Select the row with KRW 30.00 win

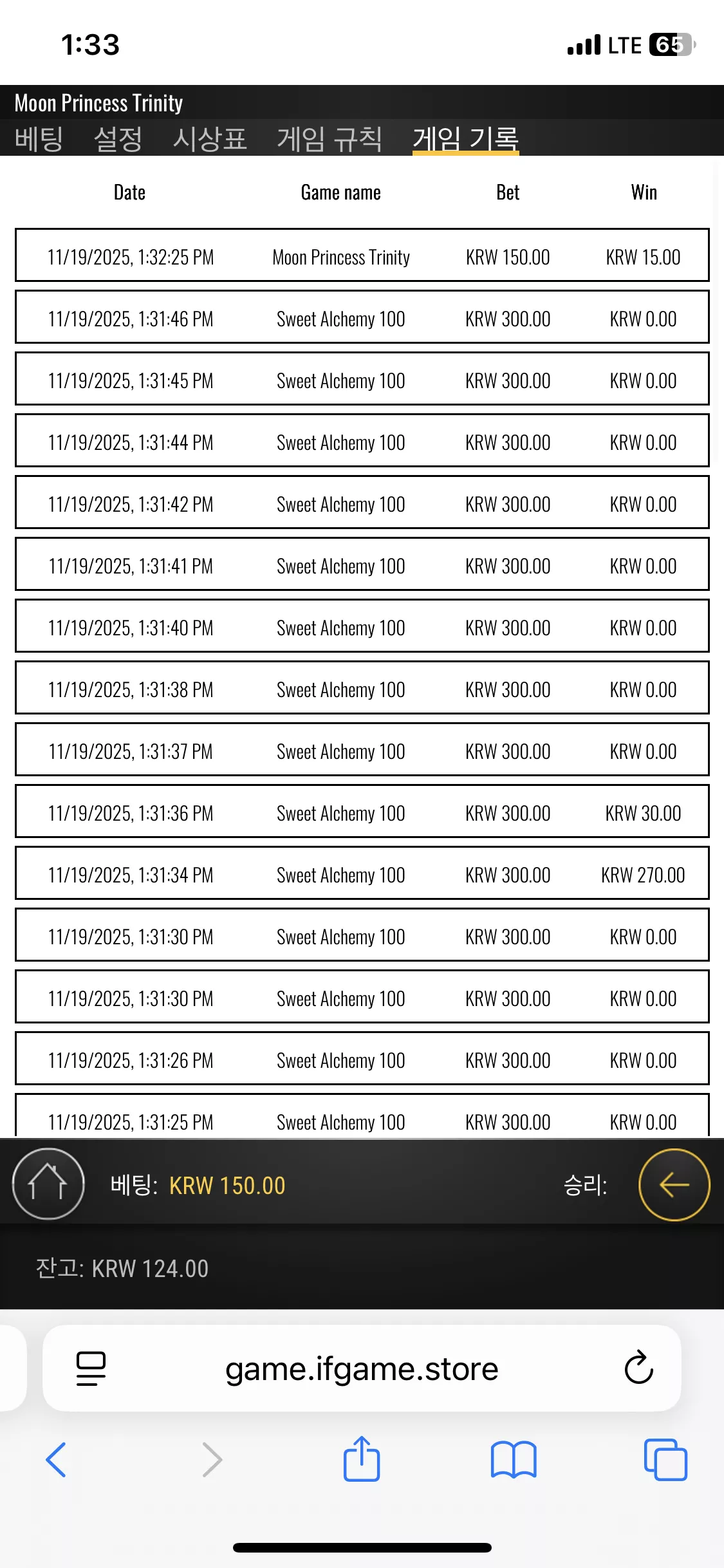(362, 811)
